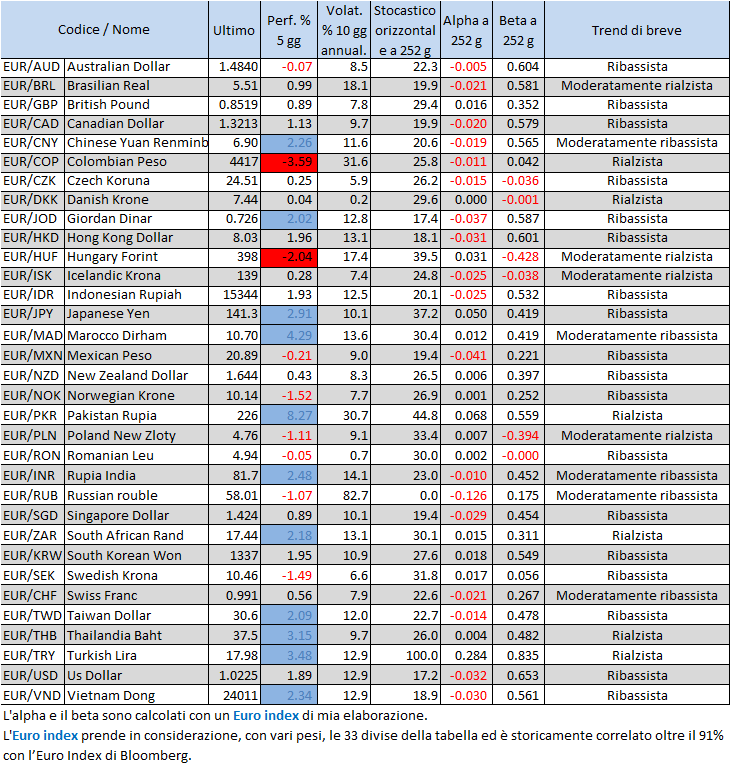This screenshot has height=765, width=730.
Task: Click Hungary Forint beta -0.428
Action: [x=518, y=257]
